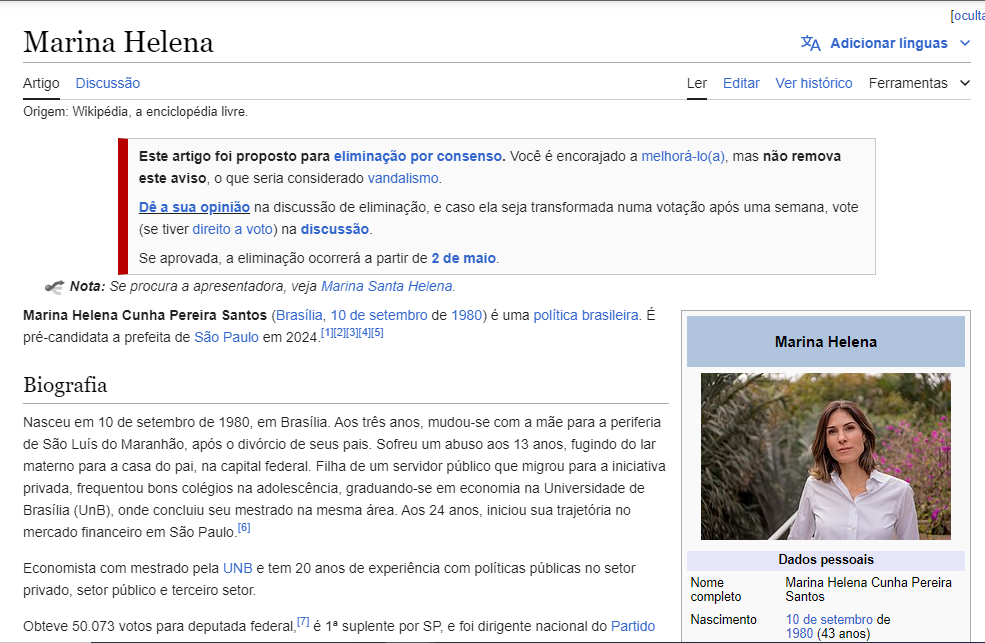Click the bold discussão link in notice
The image size is (985, 643).
point(335,229)
